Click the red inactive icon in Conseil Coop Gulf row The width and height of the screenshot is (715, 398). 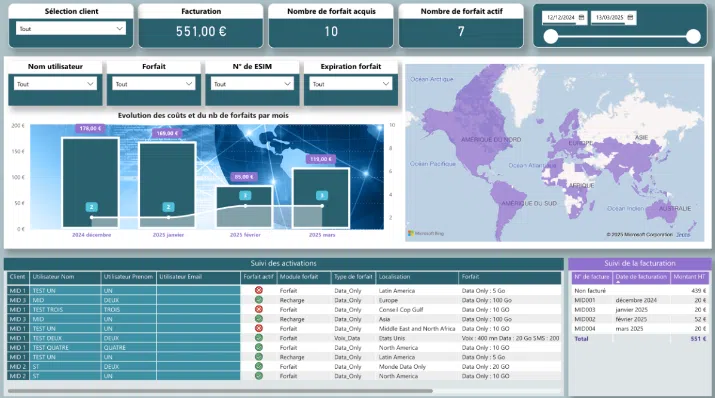259,309
